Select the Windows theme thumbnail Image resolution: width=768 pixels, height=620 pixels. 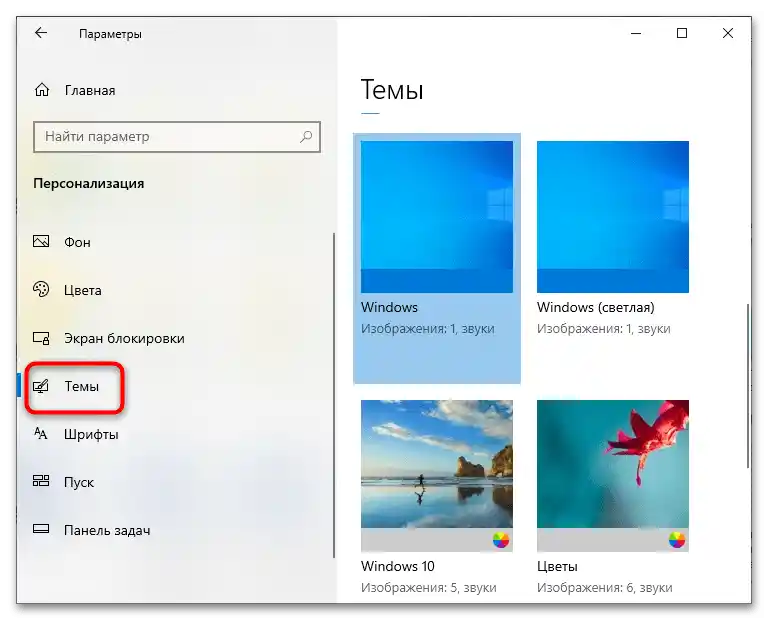[437, 217]
